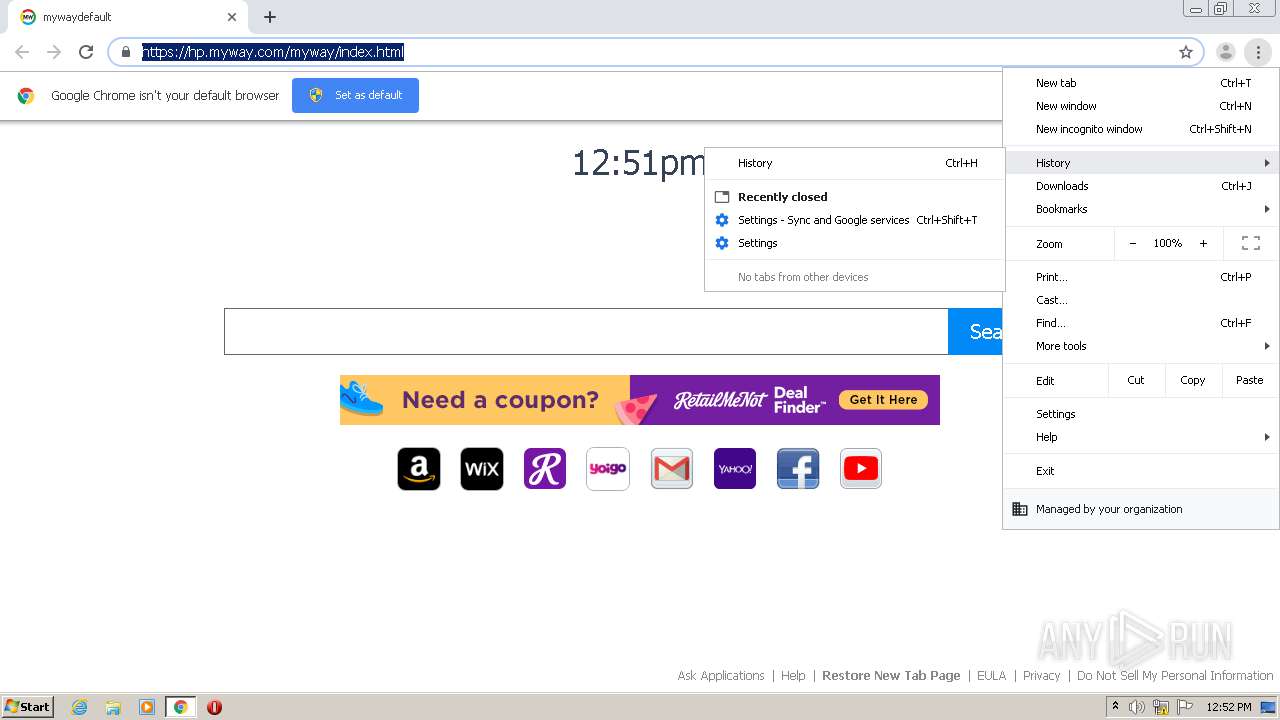1280x720 pixels.
Task: Open full History with Ctrl+H entry
Action: pos(855,163)
